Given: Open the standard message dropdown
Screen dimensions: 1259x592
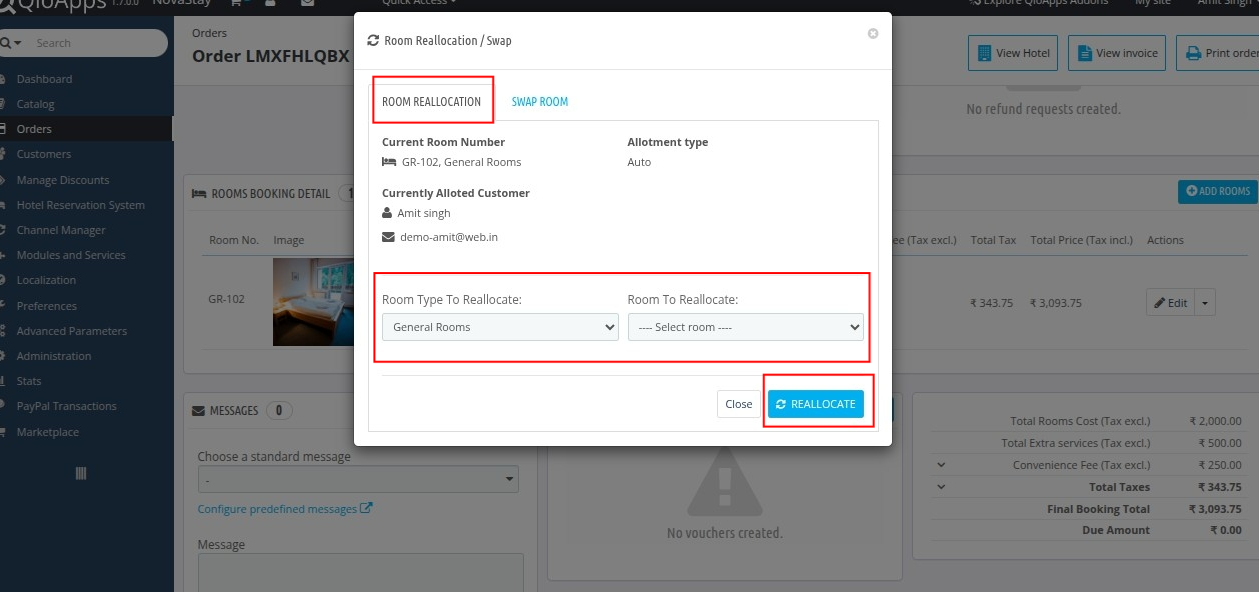Looking at the screenshot, I should point(358,480).
